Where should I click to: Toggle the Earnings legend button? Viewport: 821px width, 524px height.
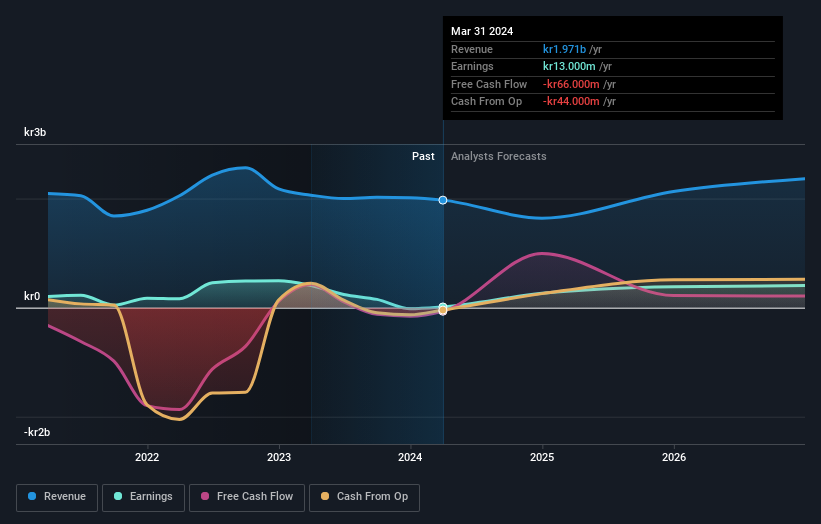(x=143, y=497)
